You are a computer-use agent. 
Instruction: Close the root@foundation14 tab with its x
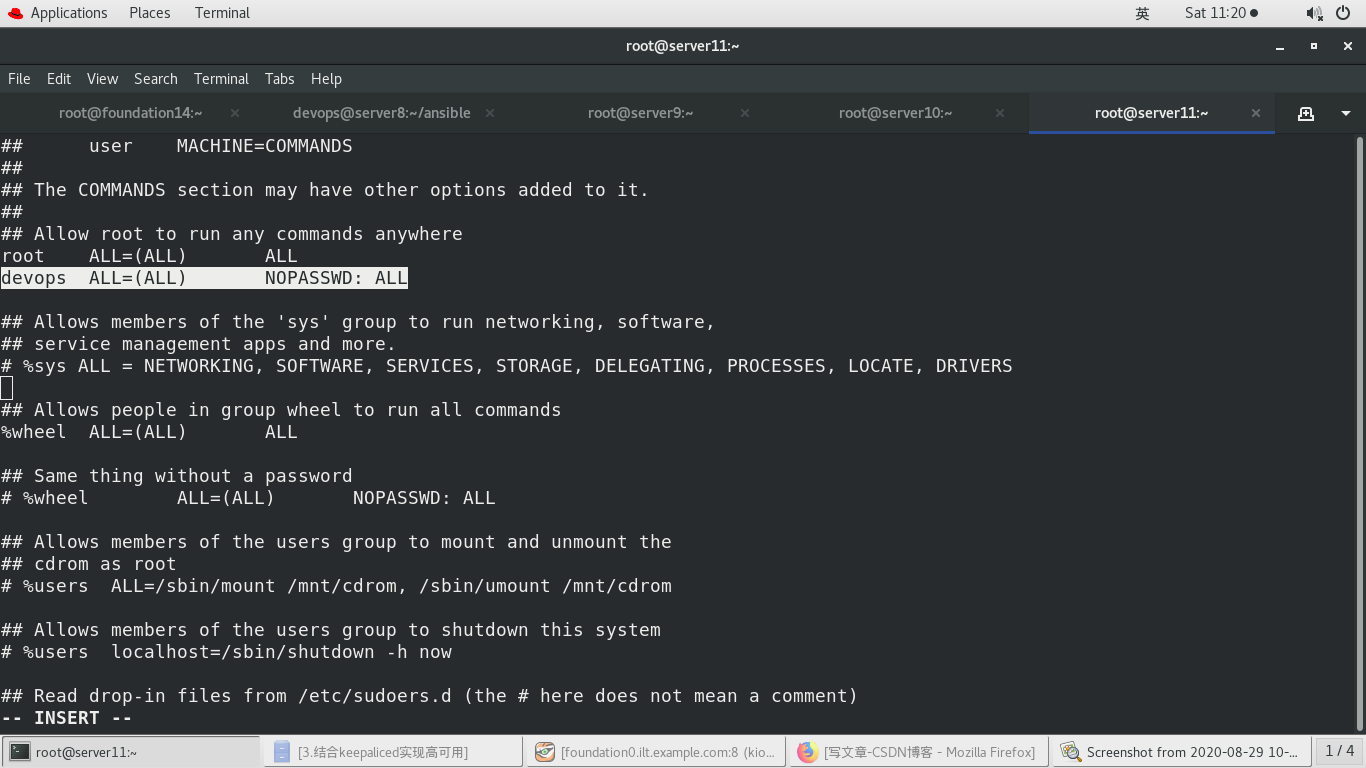click(234, 113)
